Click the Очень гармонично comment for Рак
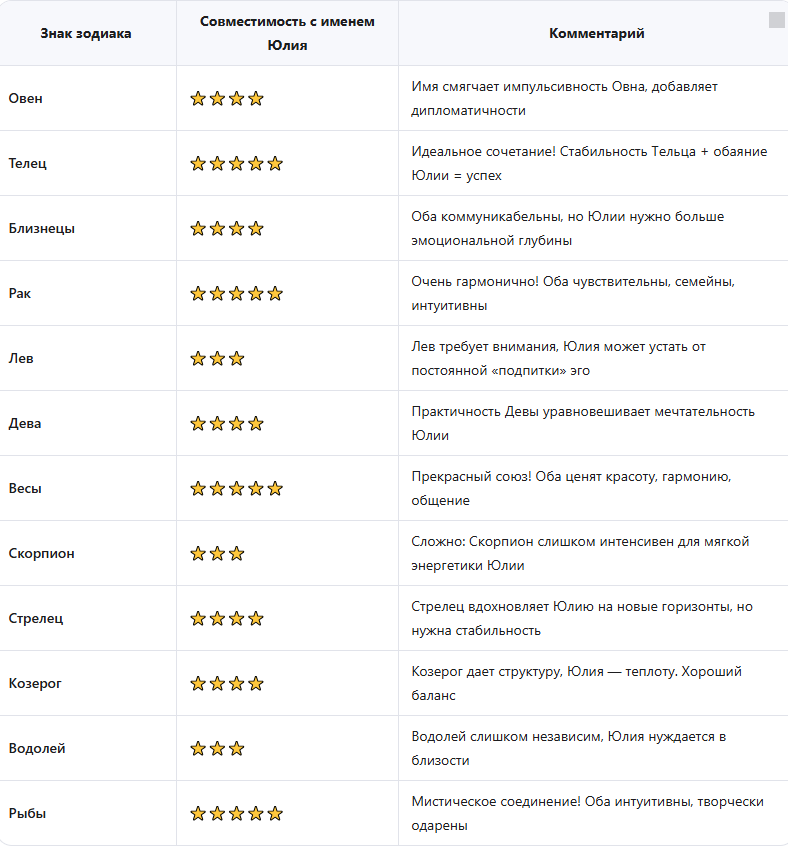Screen dimensions: 788x846 tap(573, 294)
